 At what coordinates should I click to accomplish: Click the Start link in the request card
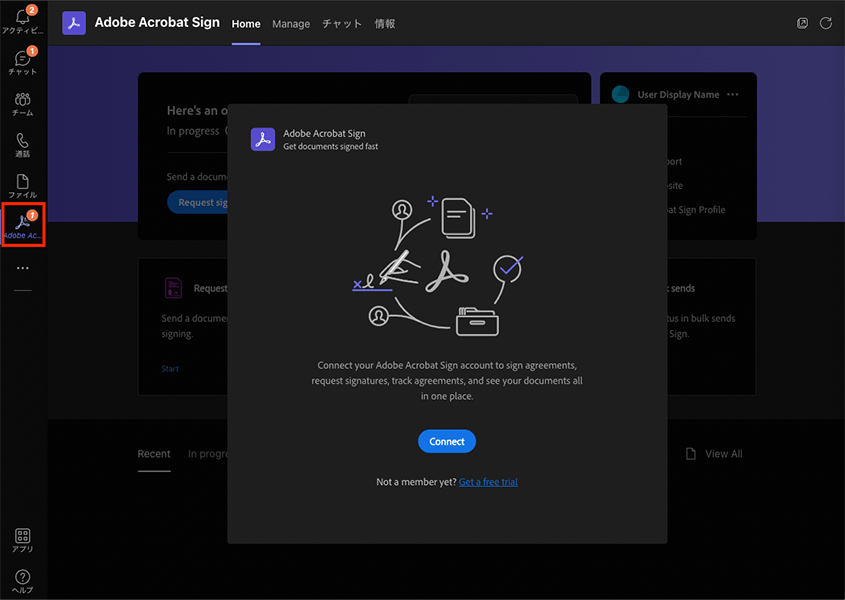[170, 369]
